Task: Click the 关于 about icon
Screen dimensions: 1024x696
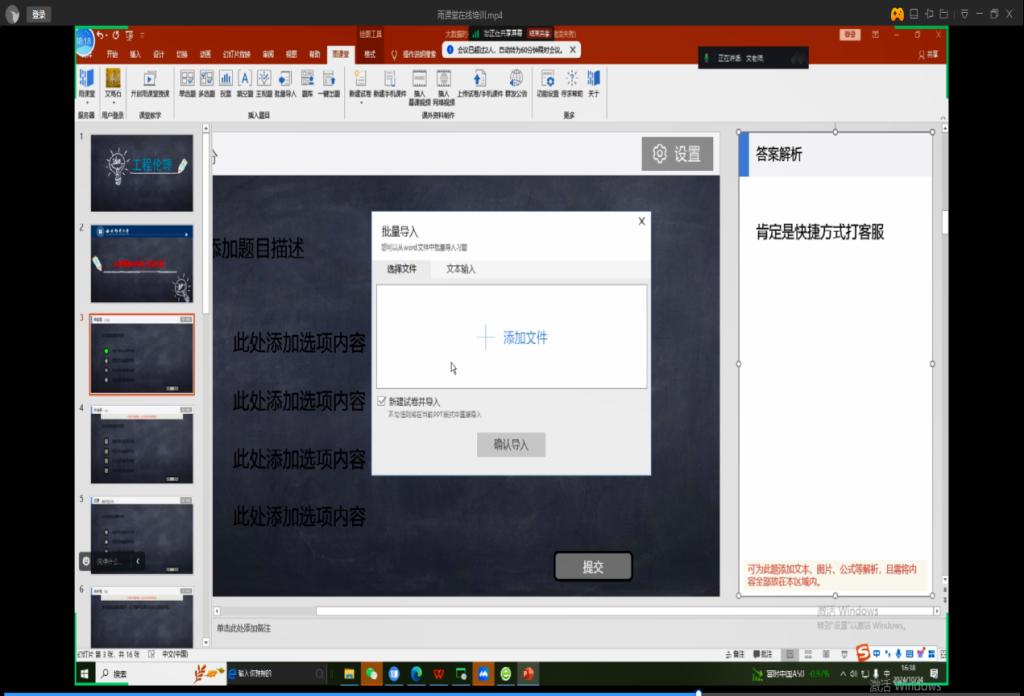Action: (x=593, y=84)
